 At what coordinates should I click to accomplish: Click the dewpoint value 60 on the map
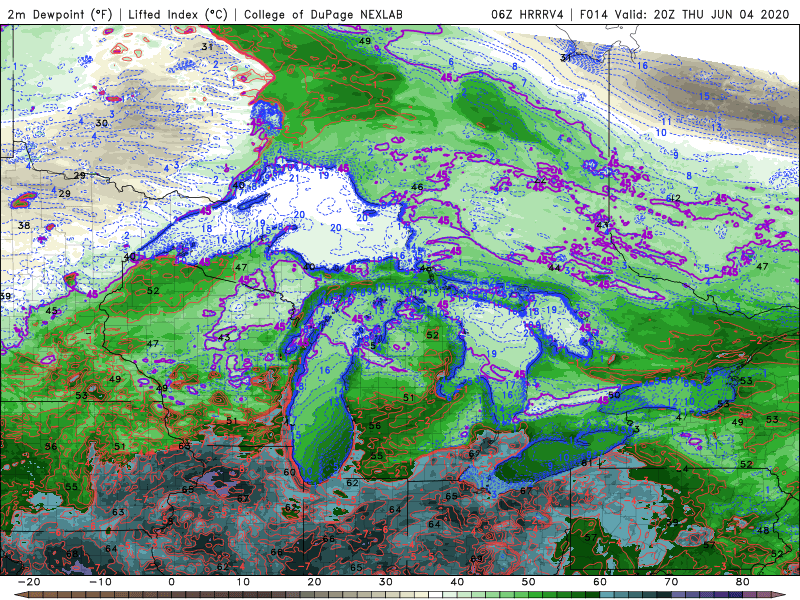pyautogui.click(x=289, y=472)
